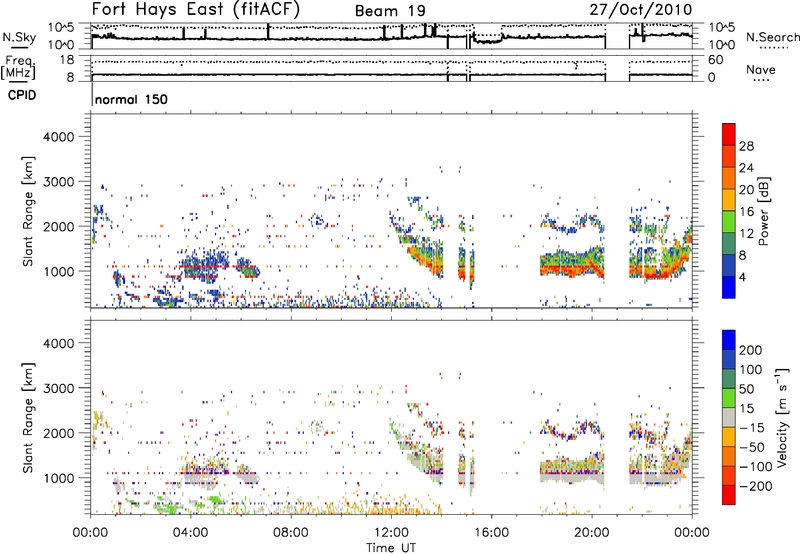Click the '28' power colorbar label
The height and width of the screenshot is (554, 800).
point(746,146)
